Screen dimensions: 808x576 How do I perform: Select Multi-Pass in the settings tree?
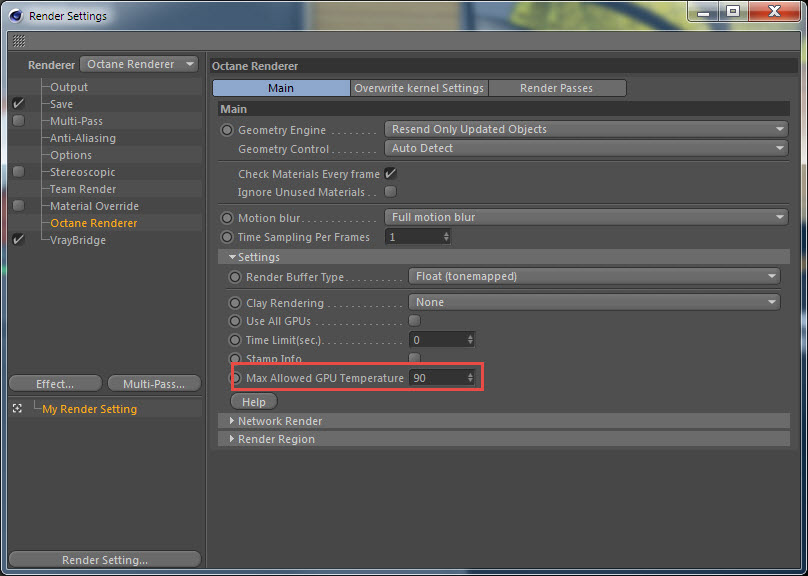(76, 121)
